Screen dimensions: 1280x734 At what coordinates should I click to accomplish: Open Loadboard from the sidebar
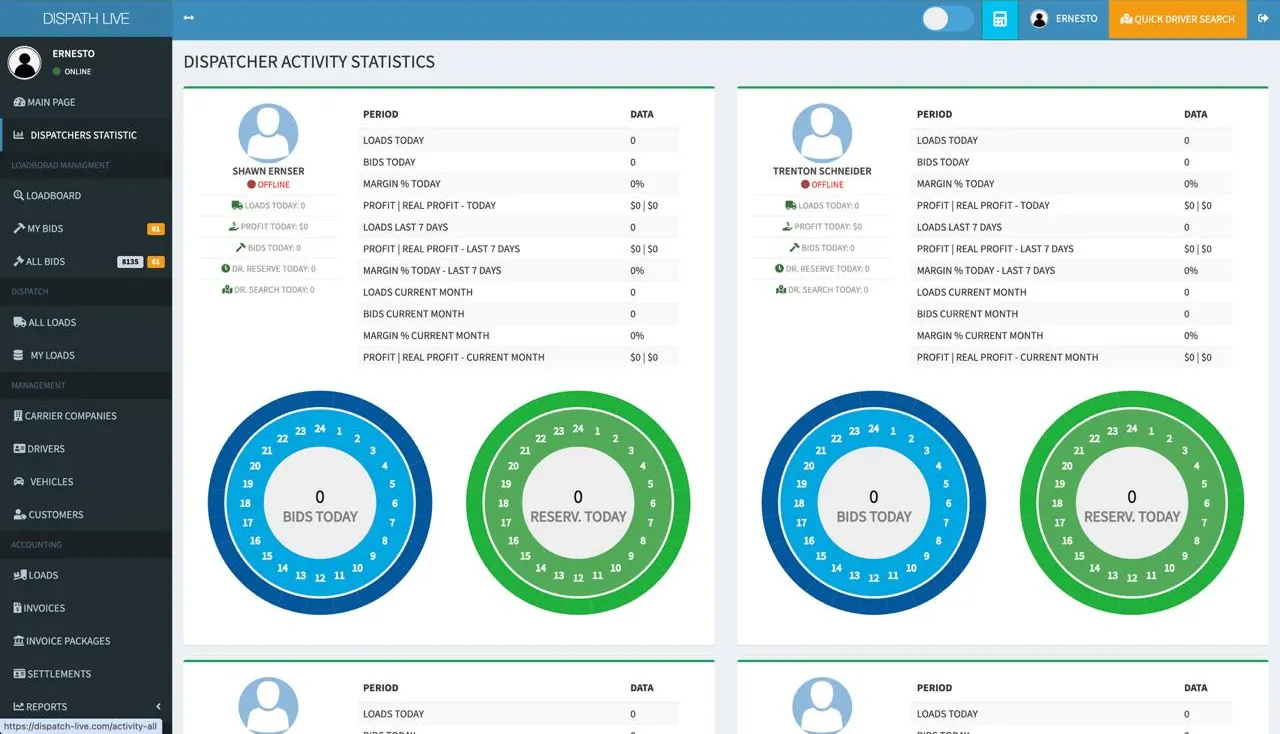[x=53, y=196]
